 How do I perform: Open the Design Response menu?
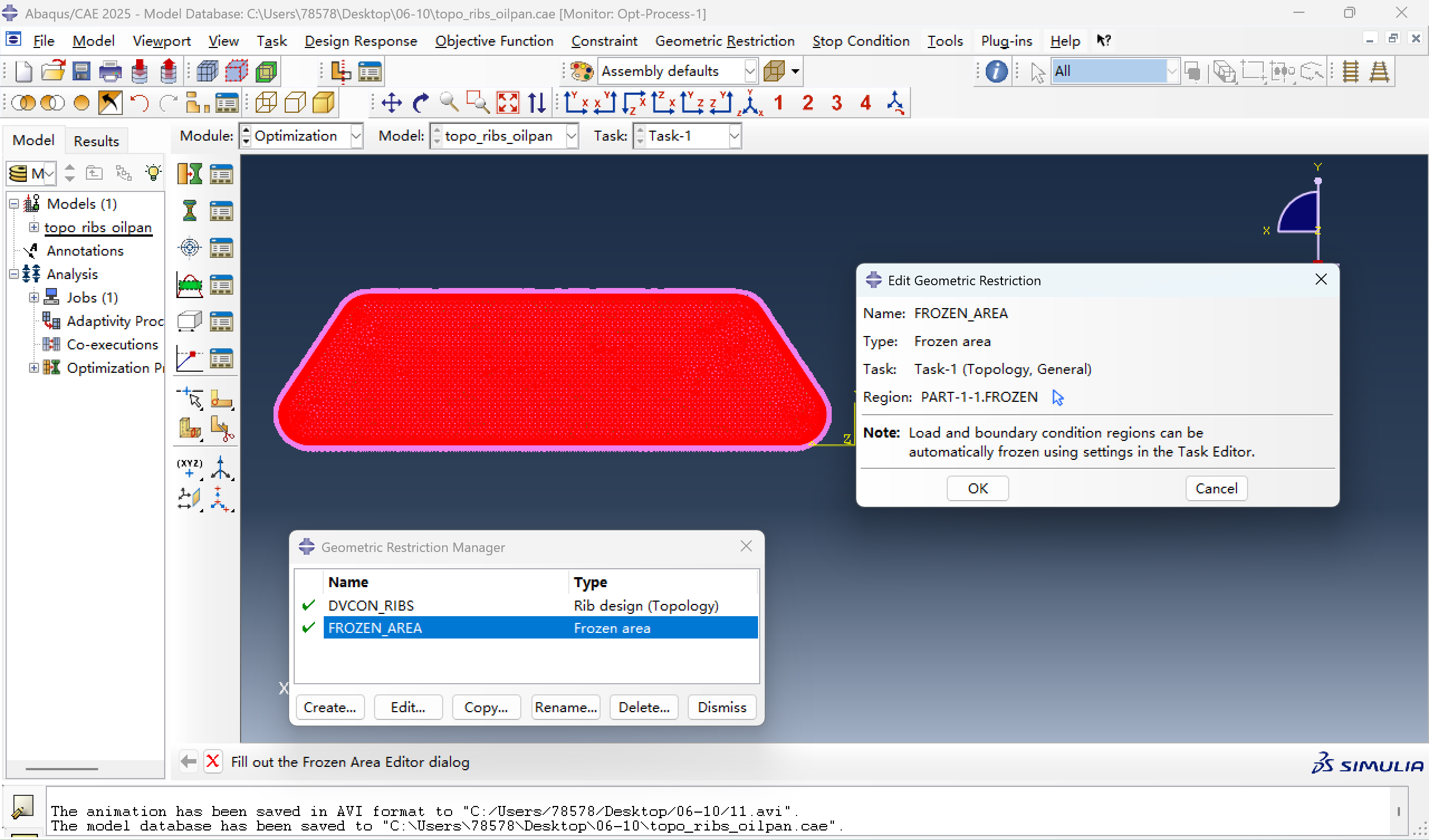(361, 41)
